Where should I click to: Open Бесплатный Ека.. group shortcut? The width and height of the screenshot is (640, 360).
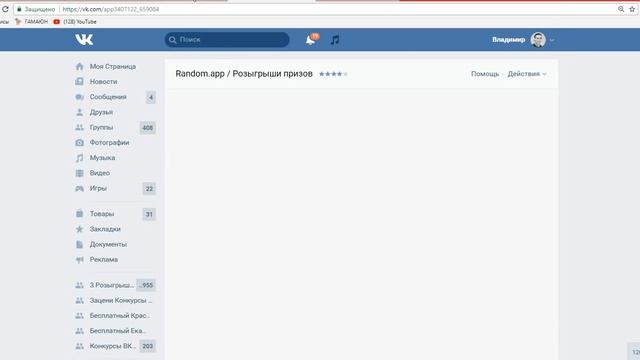click(x=118, y=331)
